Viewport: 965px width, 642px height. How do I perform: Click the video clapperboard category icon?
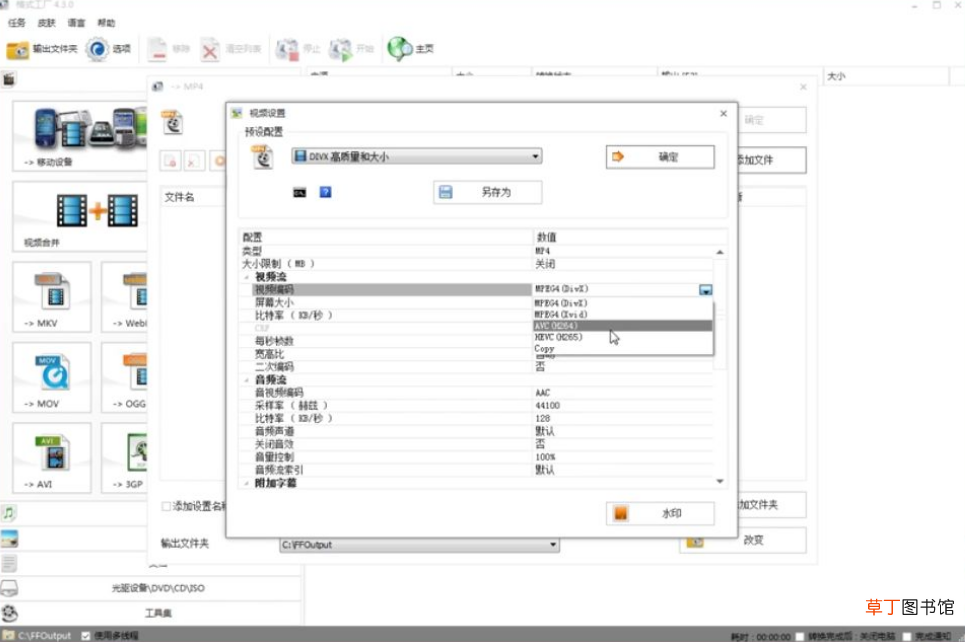click(9, 79)
